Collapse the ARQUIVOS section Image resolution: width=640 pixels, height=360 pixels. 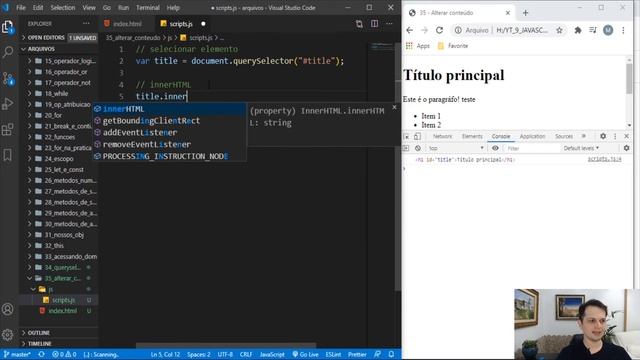(x=59, y=49)
